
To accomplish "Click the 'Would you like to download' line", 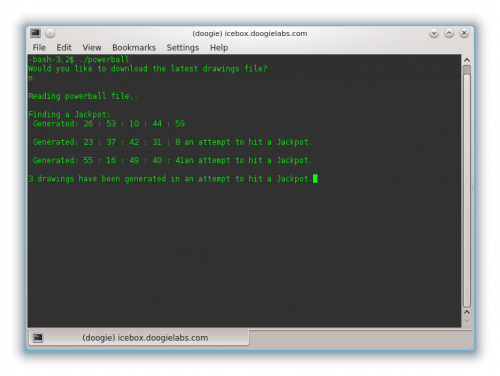I will point(148,69).
